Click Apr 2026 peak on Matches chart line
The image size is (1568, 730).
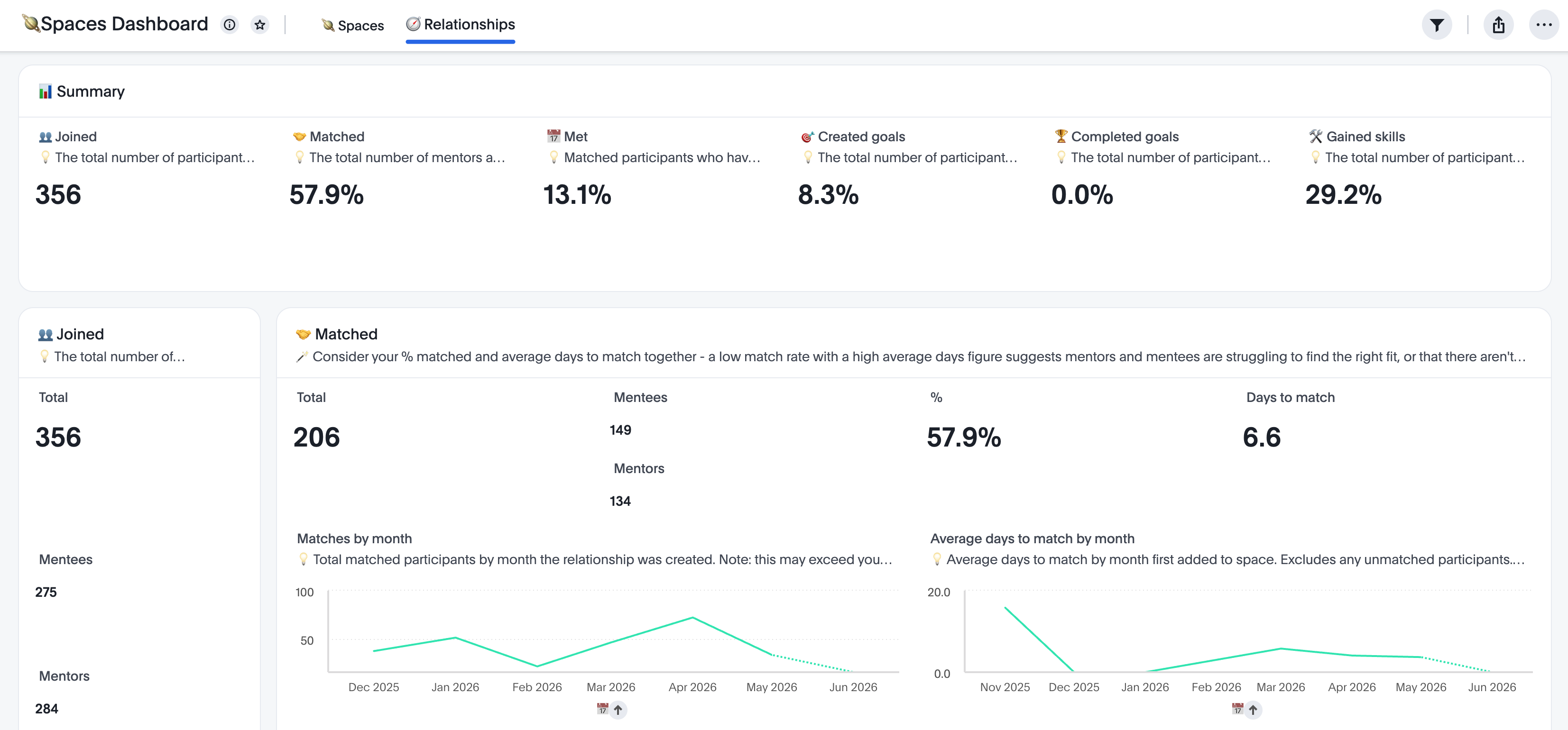[x=692, y=618]
